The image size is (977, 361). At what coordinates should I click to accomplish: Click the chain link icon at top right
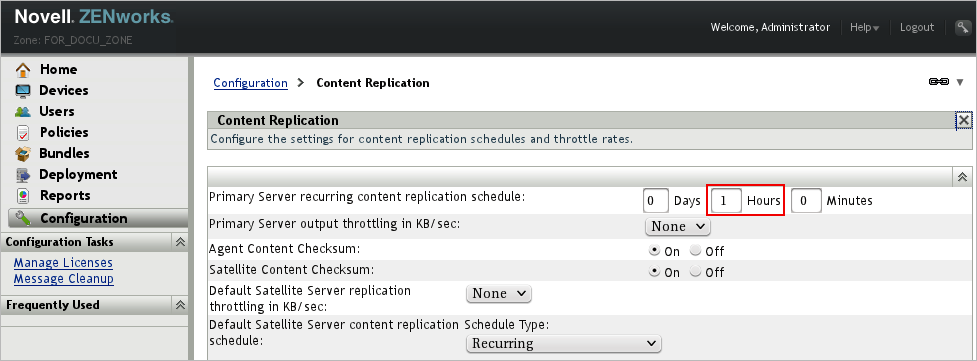tap(938, 82)
